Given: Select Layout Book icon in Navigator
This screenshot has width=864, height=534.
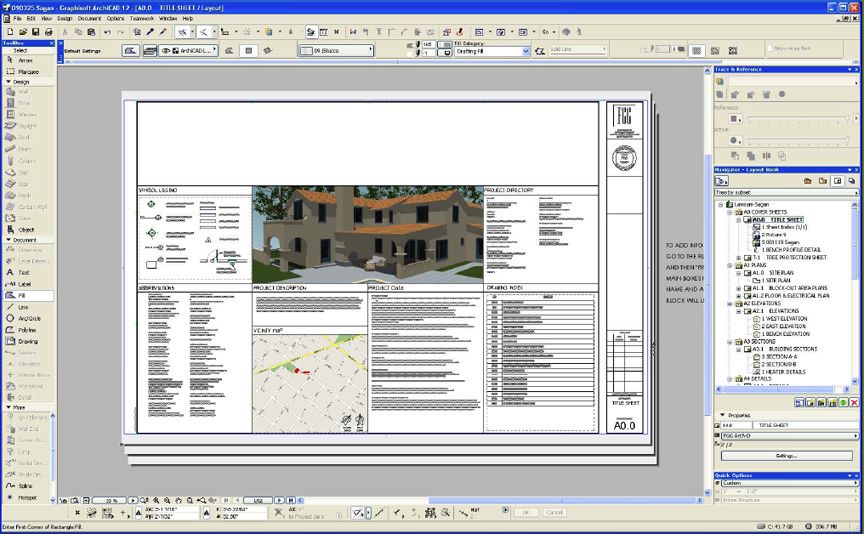Looking at the screenshot, I should [x=837, y=181].
